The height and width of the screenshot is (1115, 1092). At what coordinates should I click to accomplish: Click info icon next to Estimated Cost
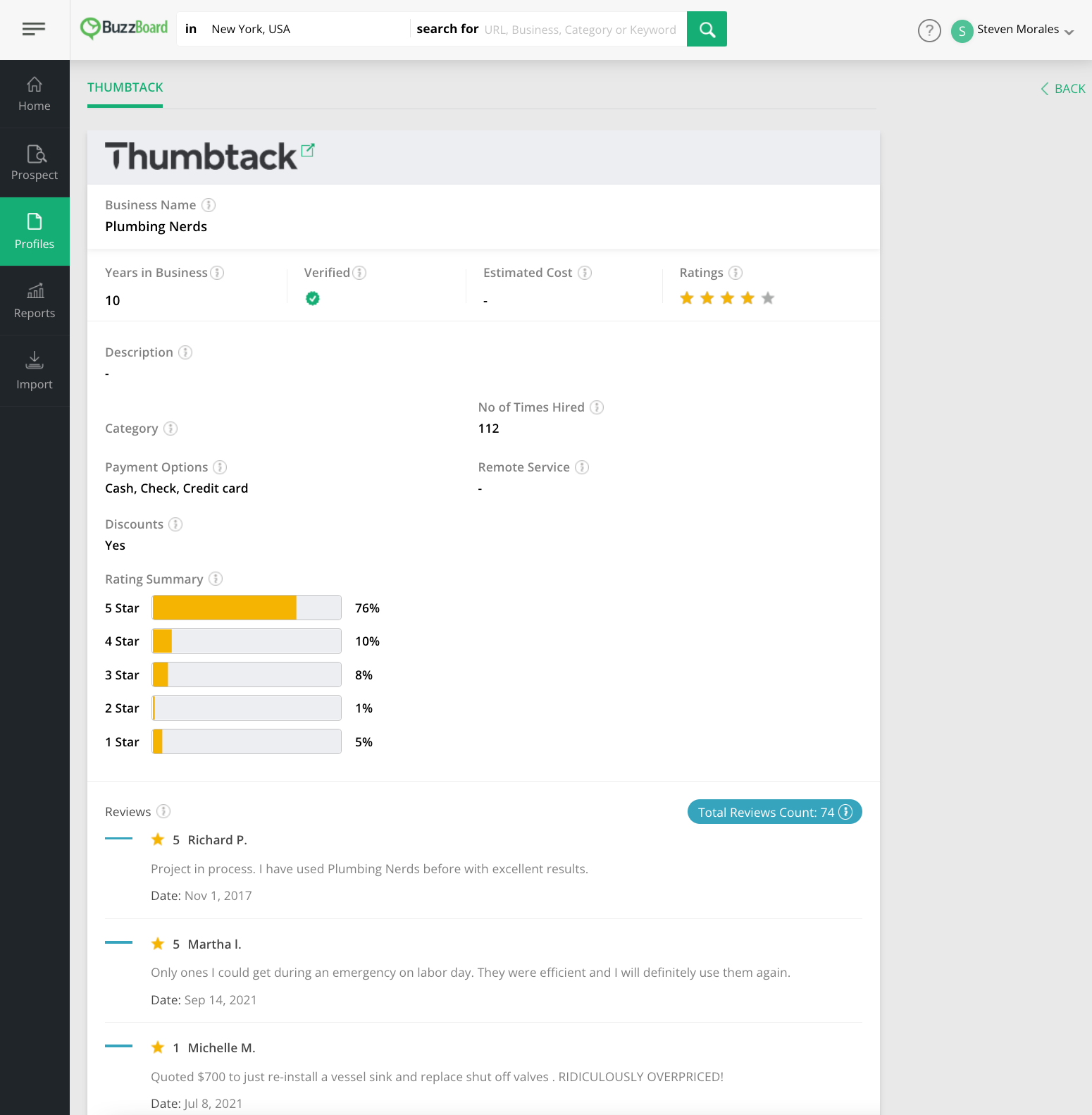pyautogui.click(x=585, y=273)
